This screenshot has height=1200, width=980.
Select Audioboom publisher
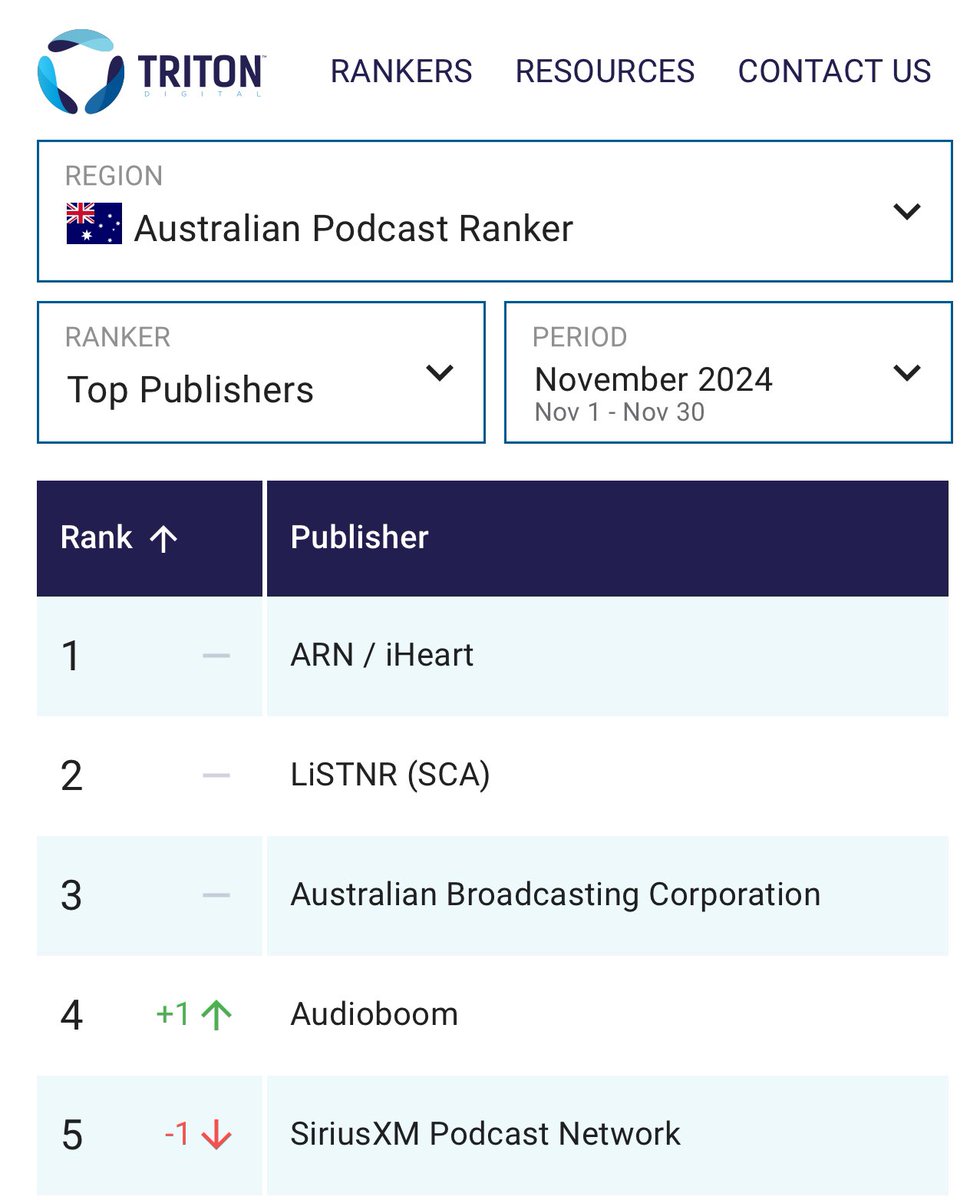pos(374,1014)
